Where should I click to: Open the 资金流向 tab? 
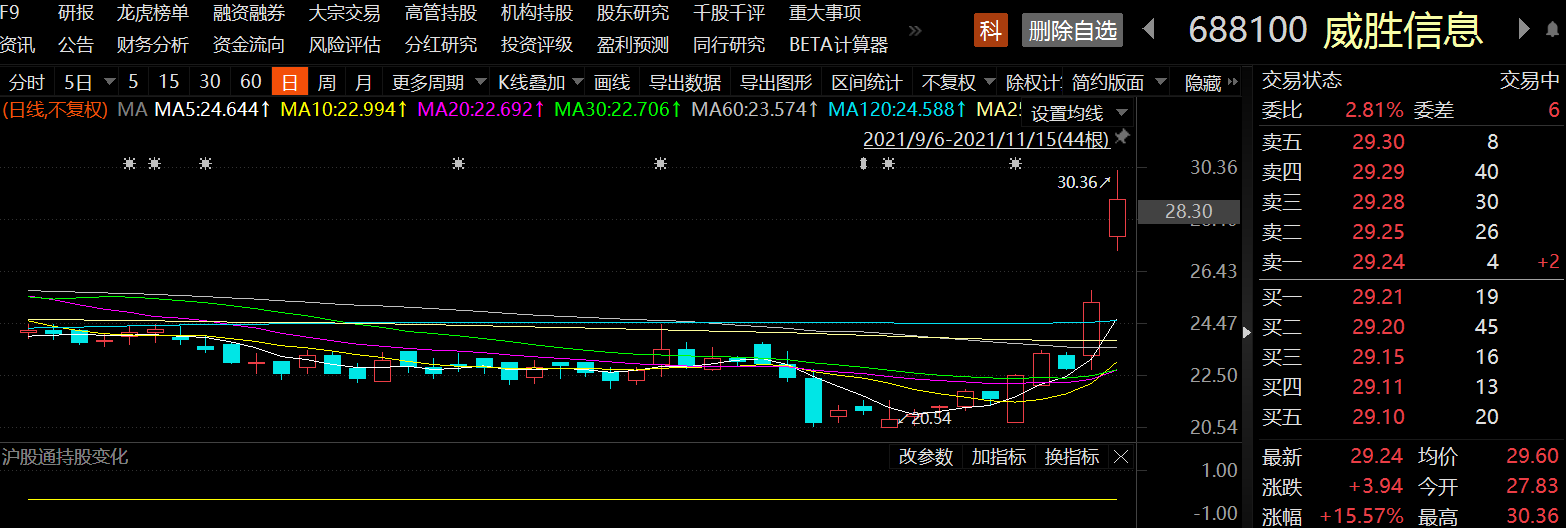coord(248,45)
